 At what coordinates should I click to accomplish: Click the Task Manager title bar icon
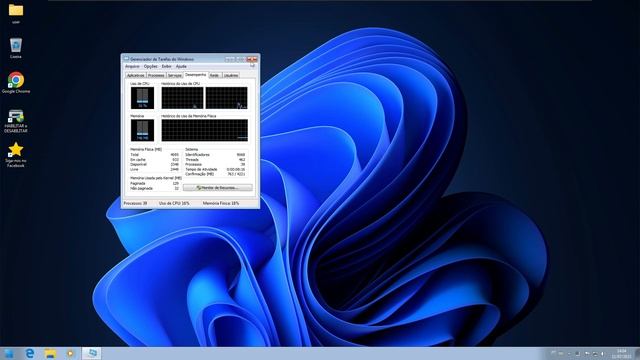[x=126, y=59]
